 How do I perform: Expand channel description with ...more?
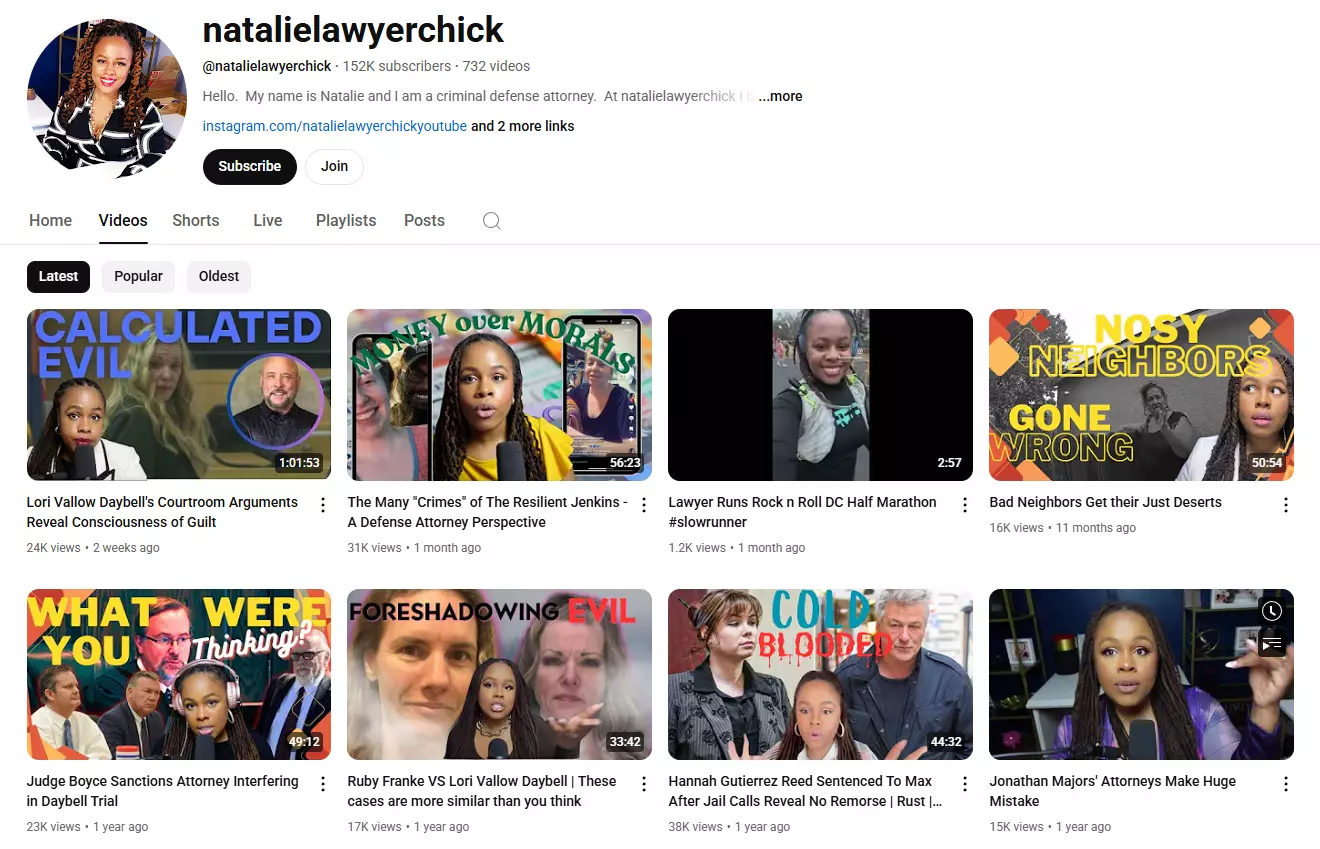(780, 96)
